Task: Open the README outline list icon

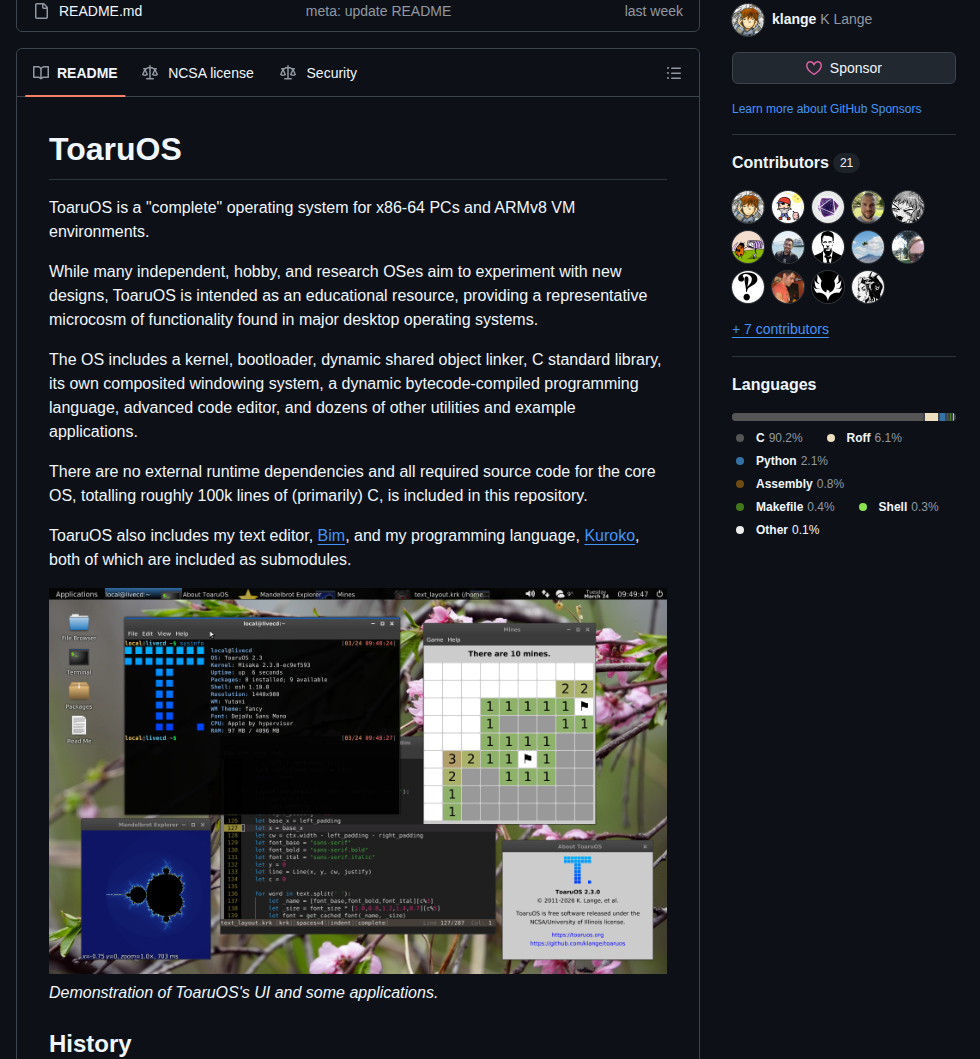Action: coord(673,73)
